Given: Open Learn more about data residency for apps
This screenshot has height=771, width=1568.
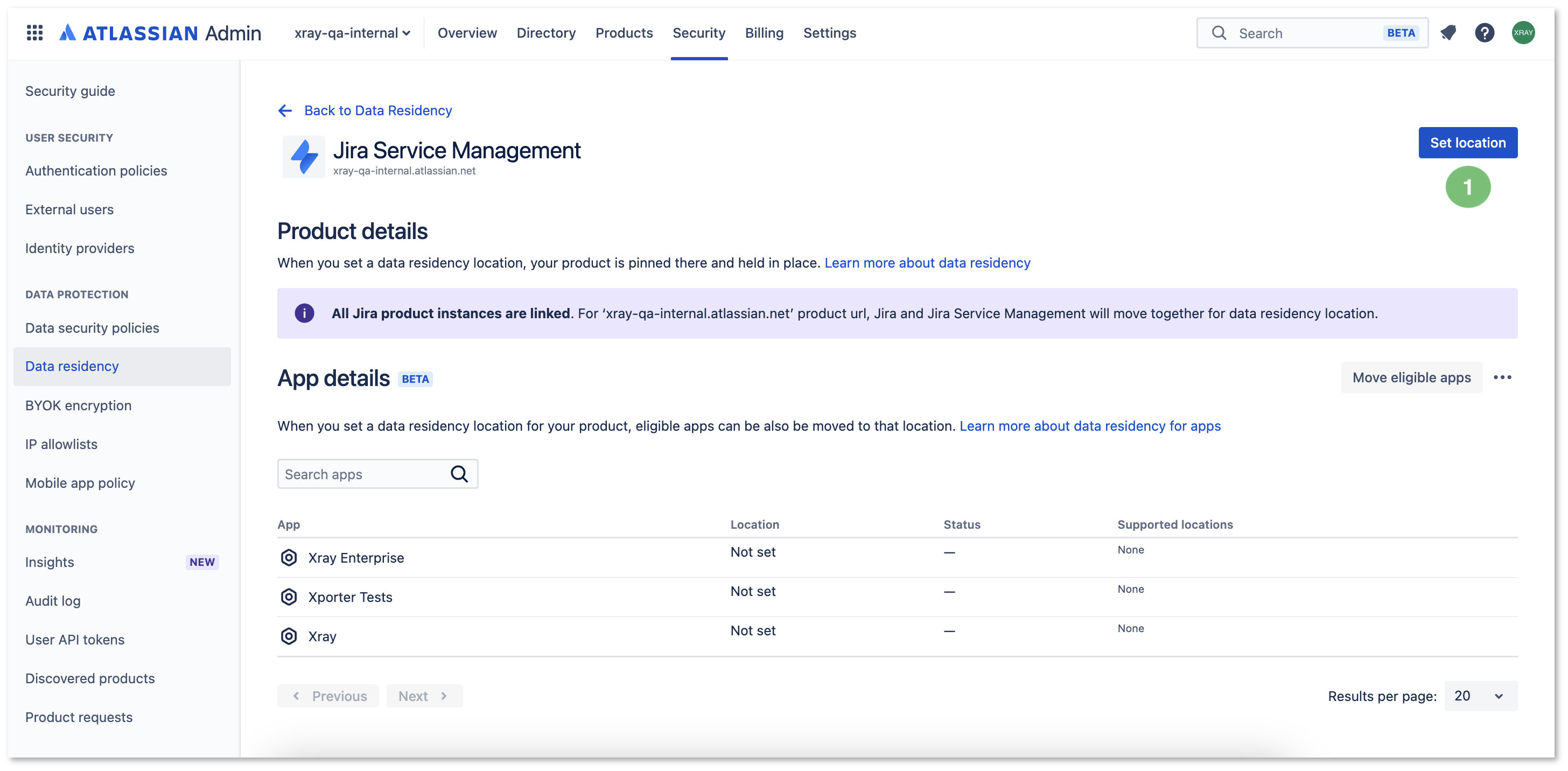Looking at the screenshot, I should (1090, 426).
